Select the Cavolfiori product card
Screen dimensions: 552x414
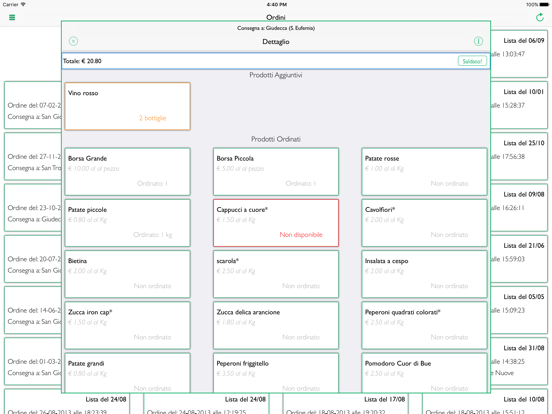(x=424, y=223)
